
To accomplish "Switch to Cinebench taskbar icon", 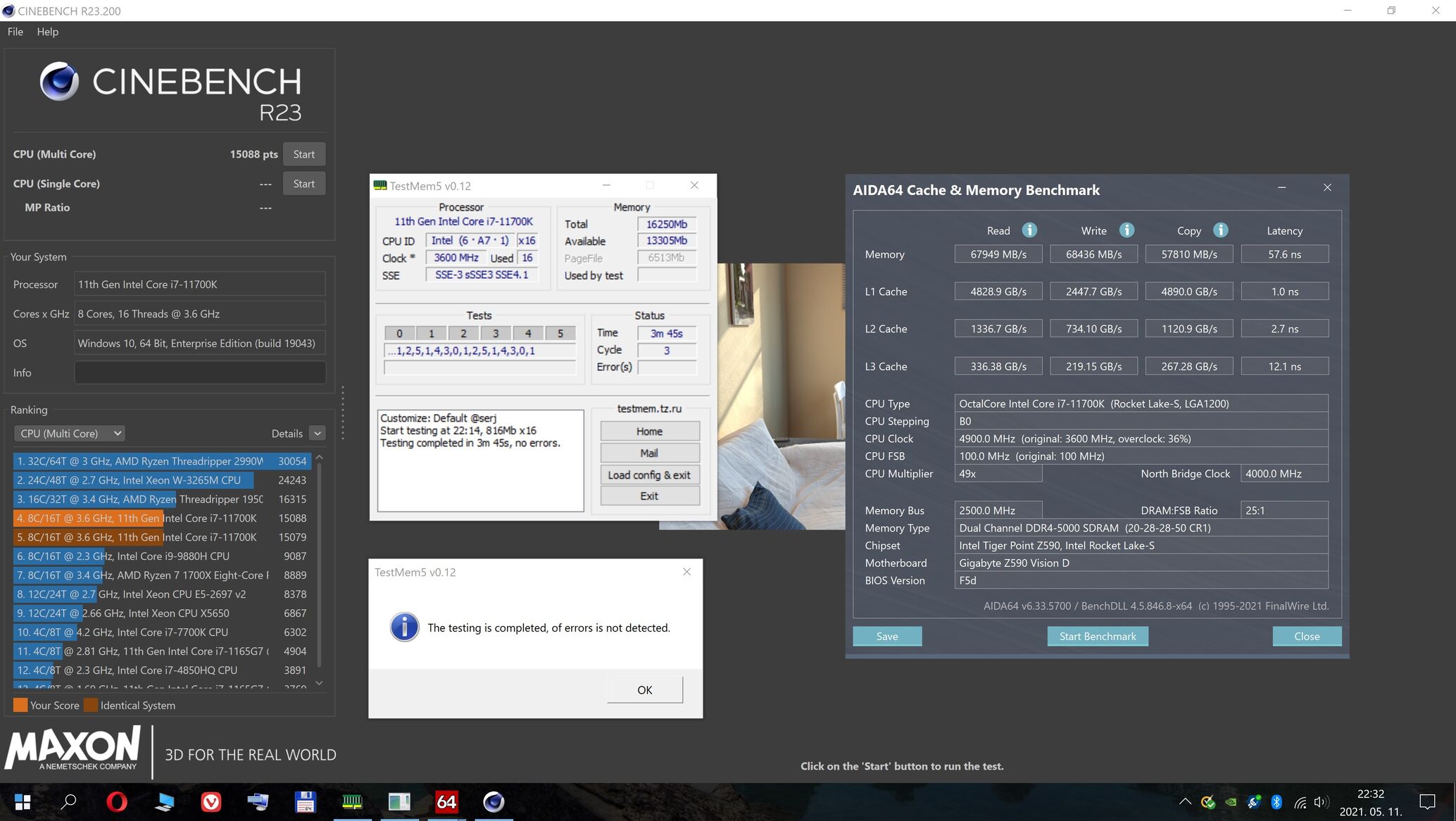I will tap(494, 802).
